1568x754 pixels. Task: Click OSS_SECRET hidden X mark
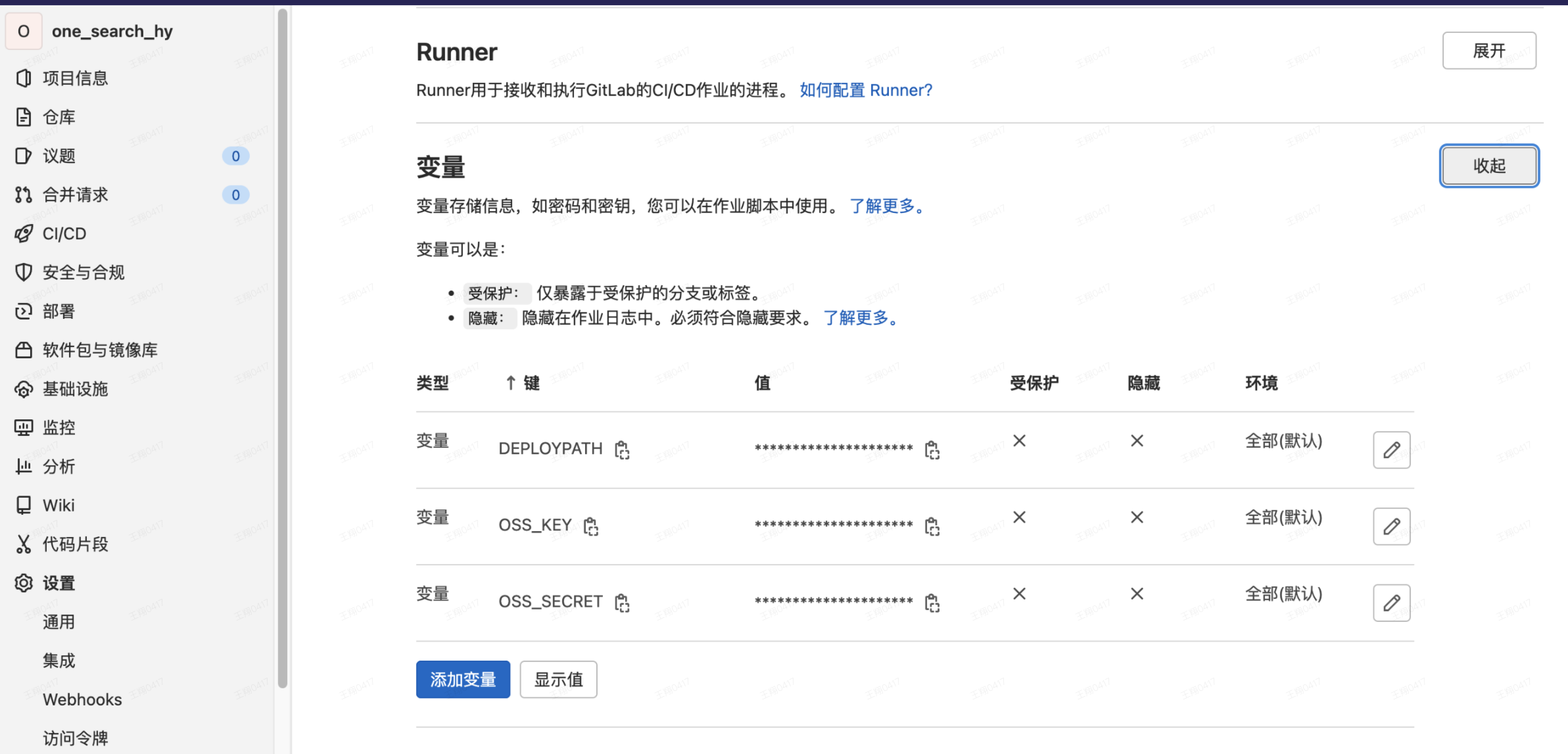click(1137, 594)
